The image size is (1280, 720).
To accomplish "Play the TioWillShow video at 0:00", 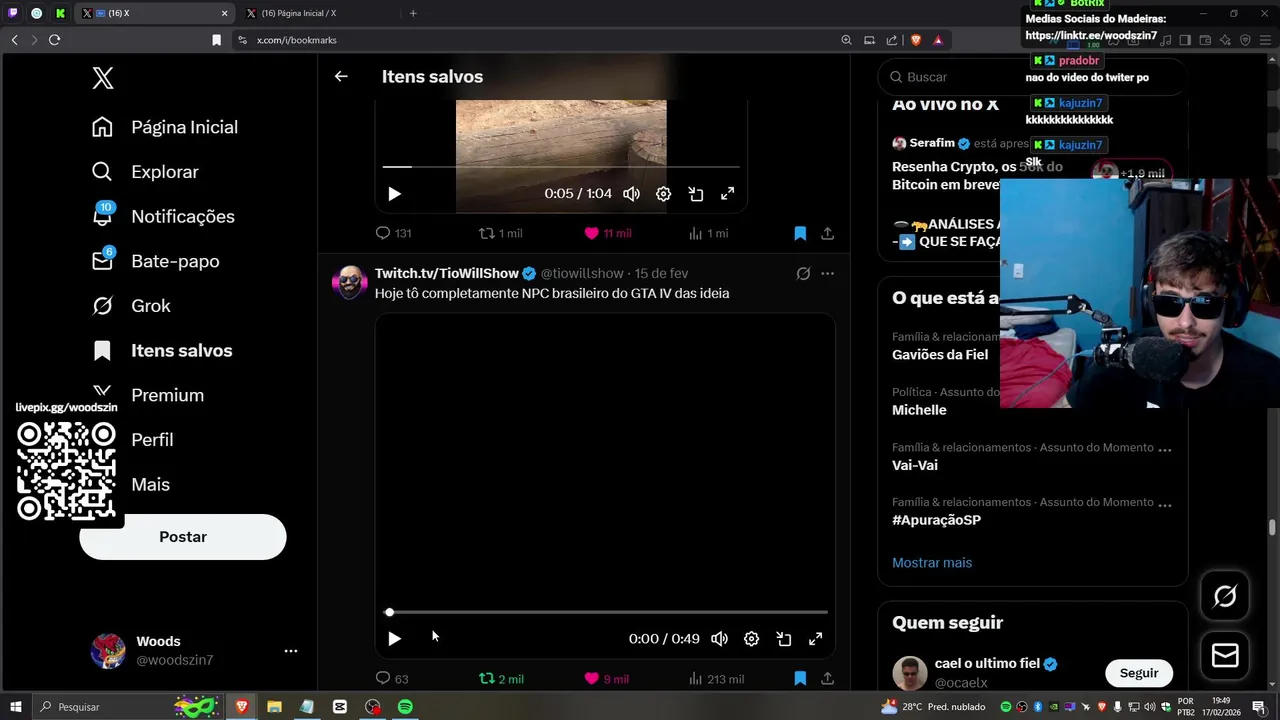I will point(394,639).
